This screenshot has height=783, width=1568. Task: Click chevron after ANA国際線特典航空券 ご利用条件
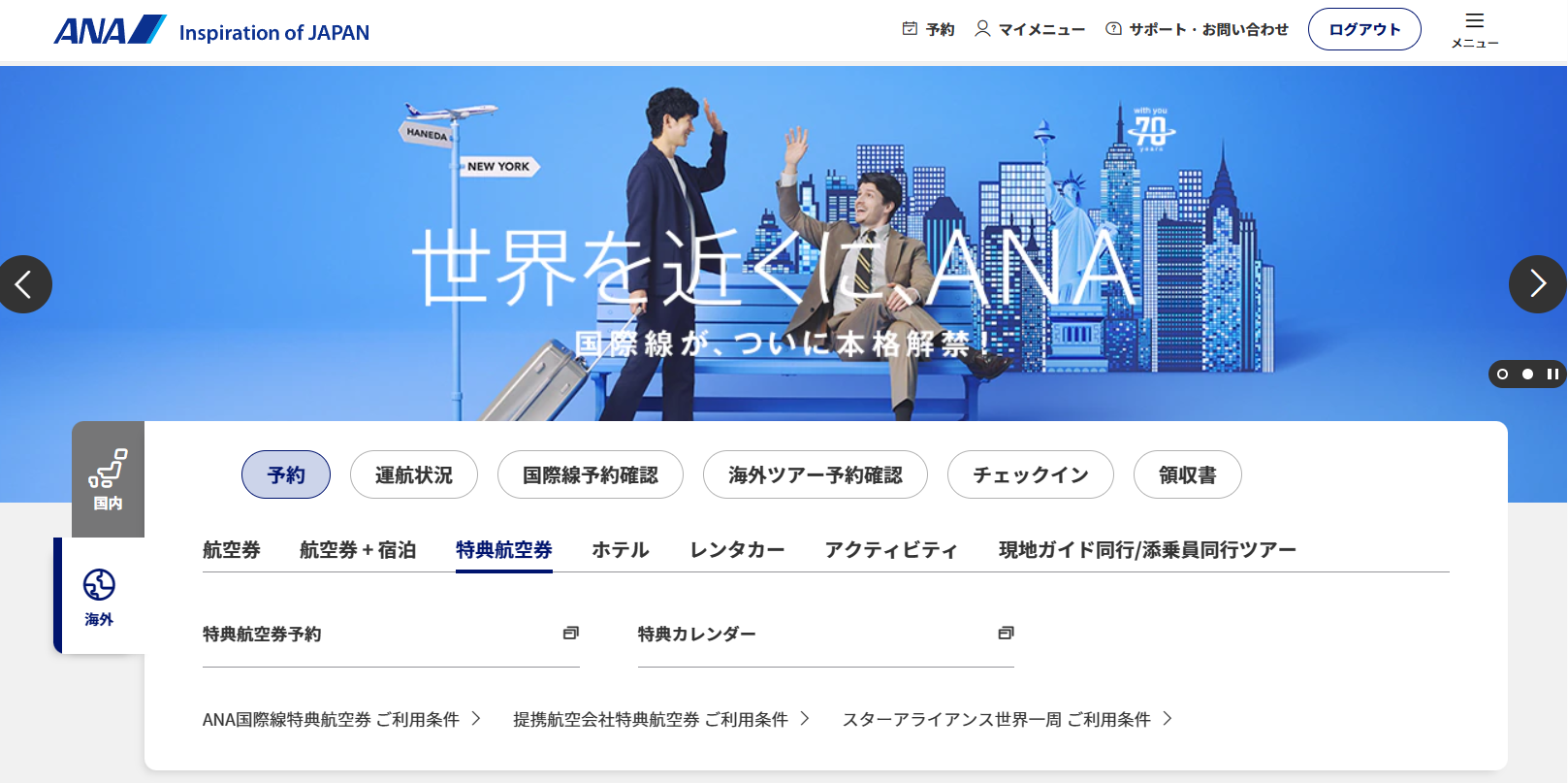[476, 718]
